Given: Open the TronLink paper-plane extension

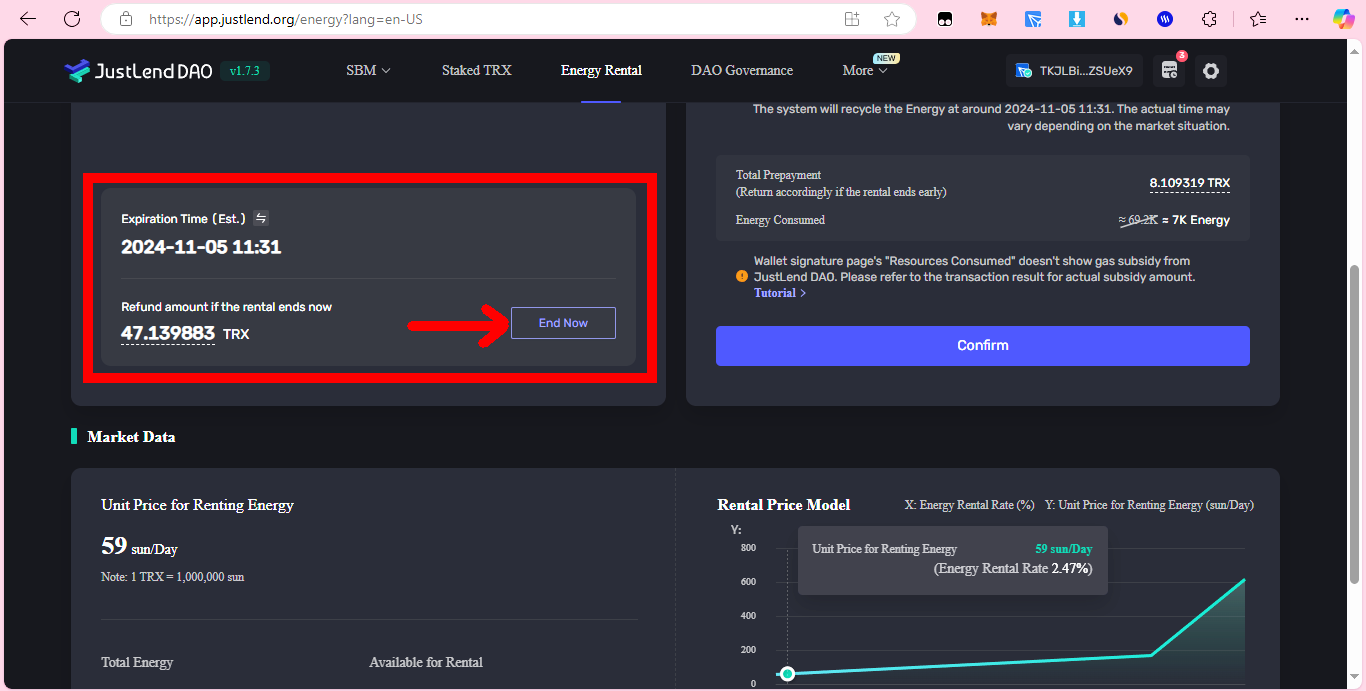Looking at the screenshot, I should coord(1034,19).
